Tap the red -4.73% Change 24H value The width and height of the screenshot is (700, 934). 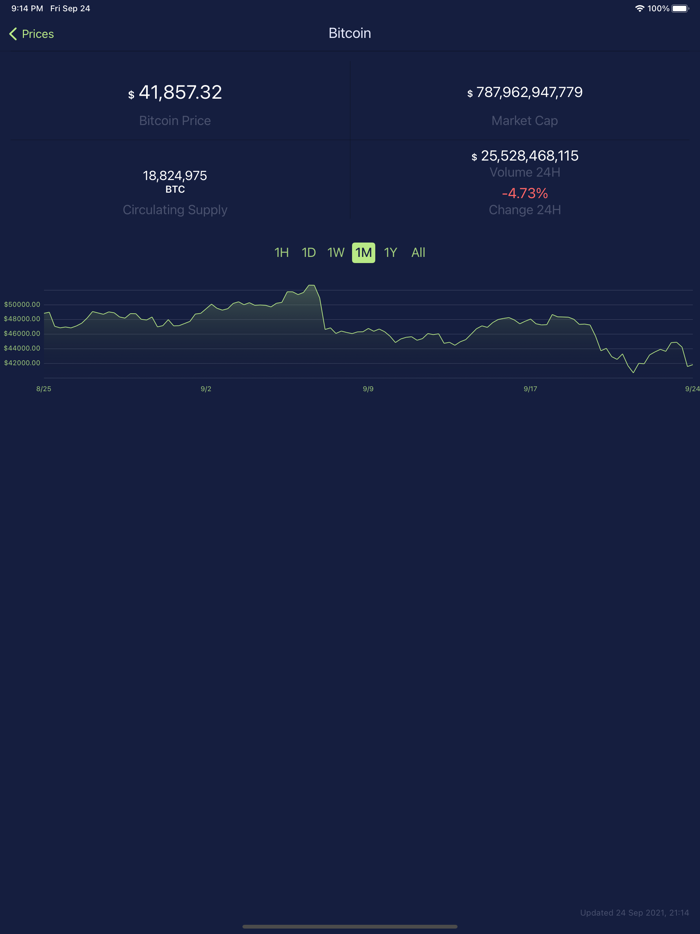pos(524,193)
